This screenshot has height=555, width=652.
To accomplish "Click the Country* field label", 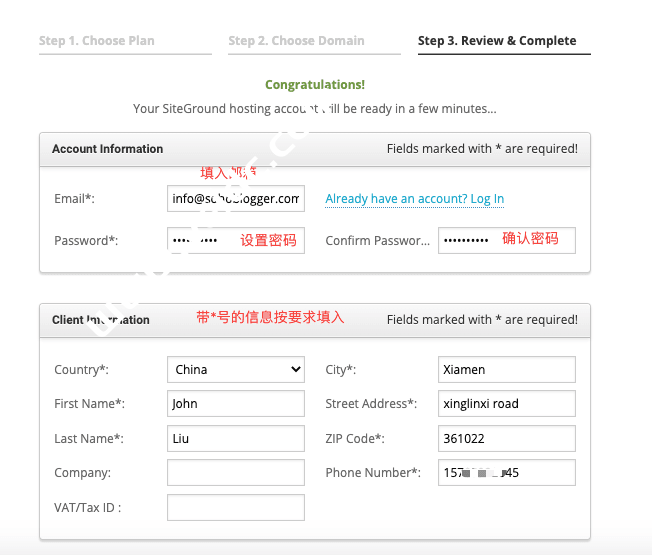I will pyautogui.click(x=81, y=370).
